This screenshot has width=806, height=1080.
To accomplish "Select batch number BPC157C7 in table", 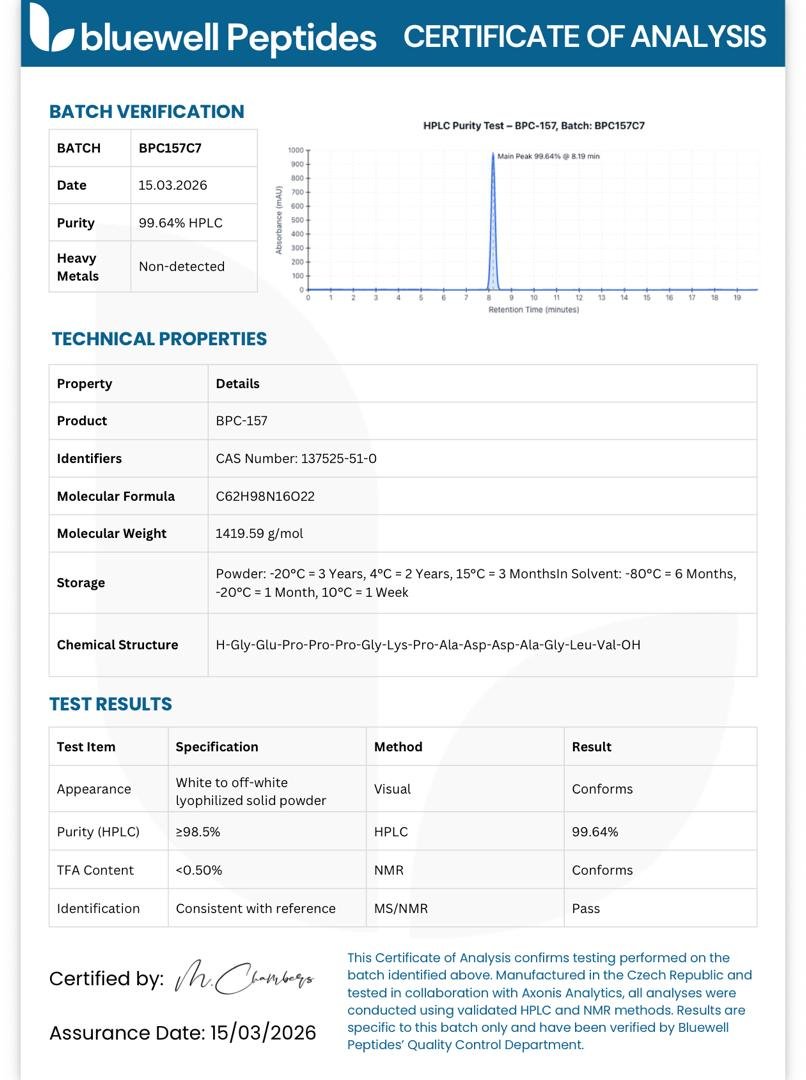I will click(x=170, y=148).
